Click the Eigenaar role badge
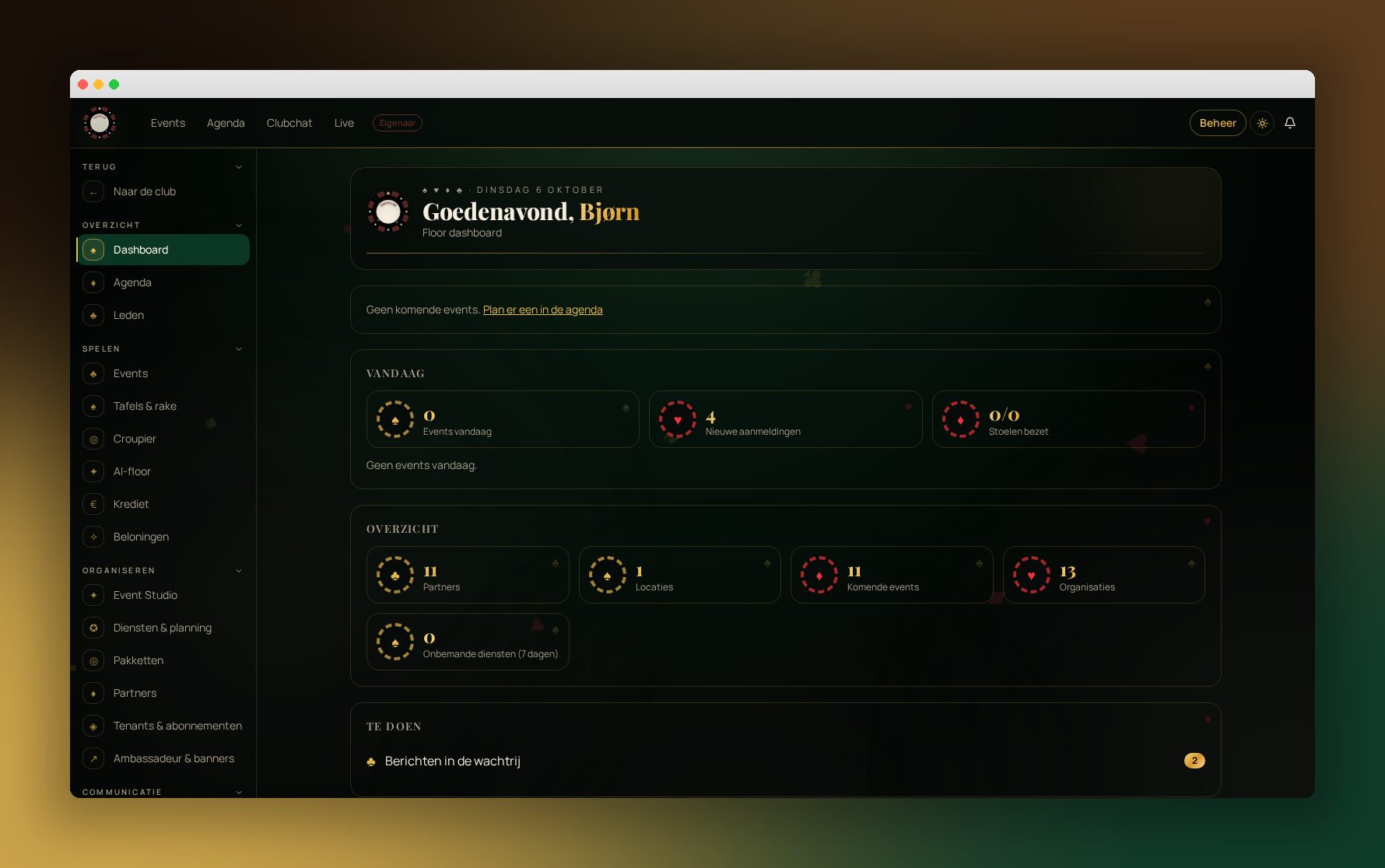This screenshot has height=868, width=1385. (x=398, y=123)
